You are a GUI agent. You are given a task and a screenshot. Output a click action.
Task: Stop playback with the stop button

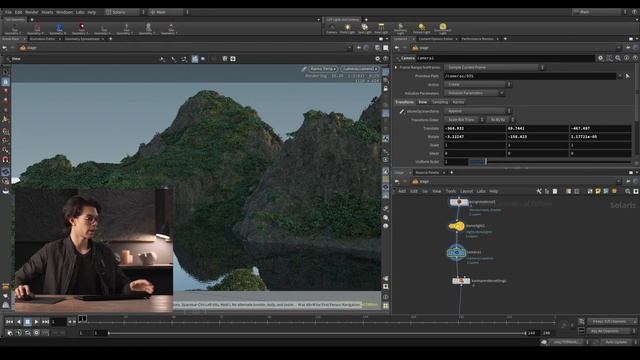coord(27,322)
